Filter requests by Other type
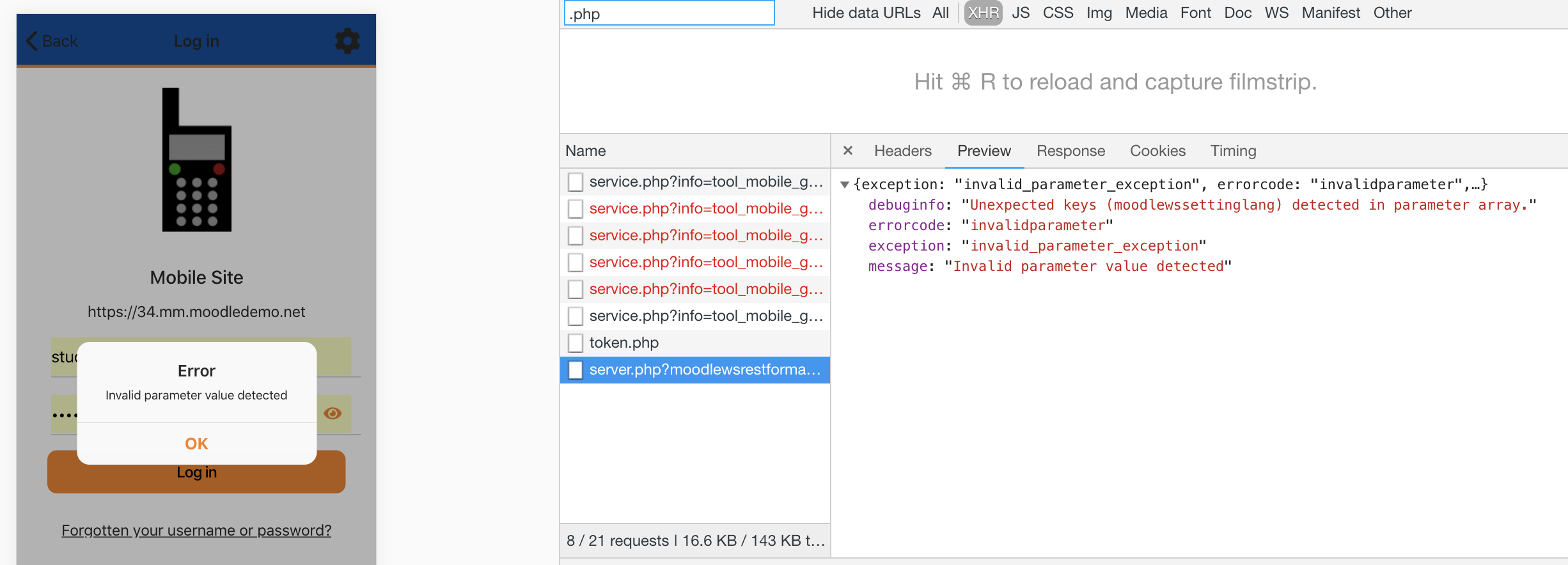1568x565 pixels. click(1392, 13)
